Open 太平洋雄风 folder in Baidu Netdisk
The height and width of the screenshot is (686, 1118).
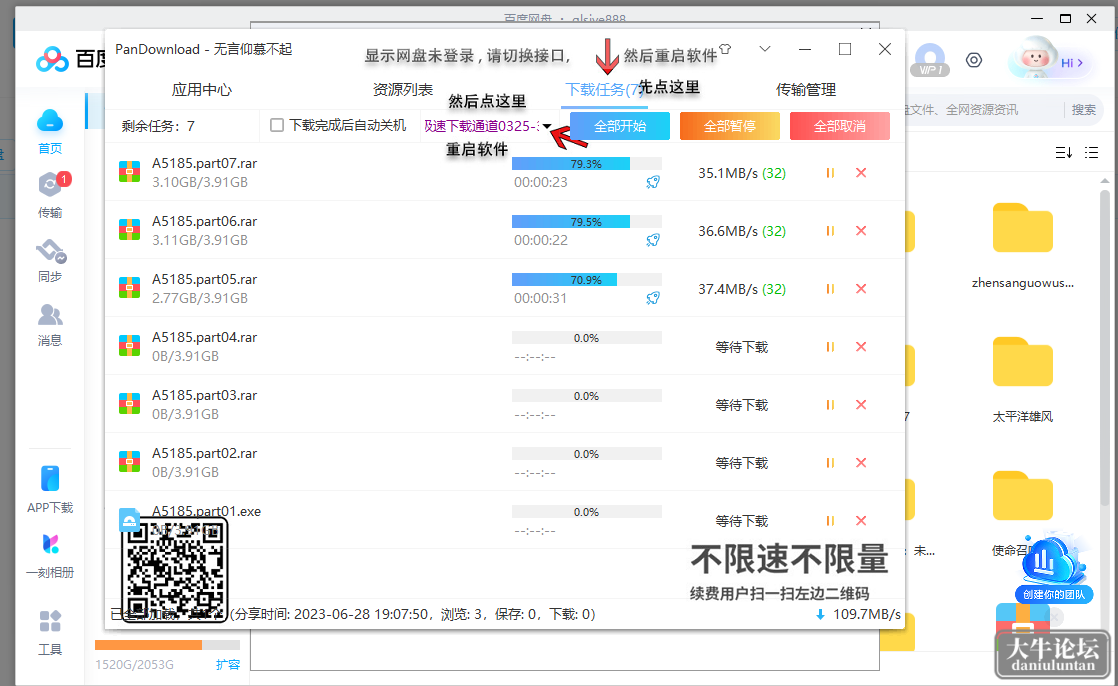click(1023, 379)
